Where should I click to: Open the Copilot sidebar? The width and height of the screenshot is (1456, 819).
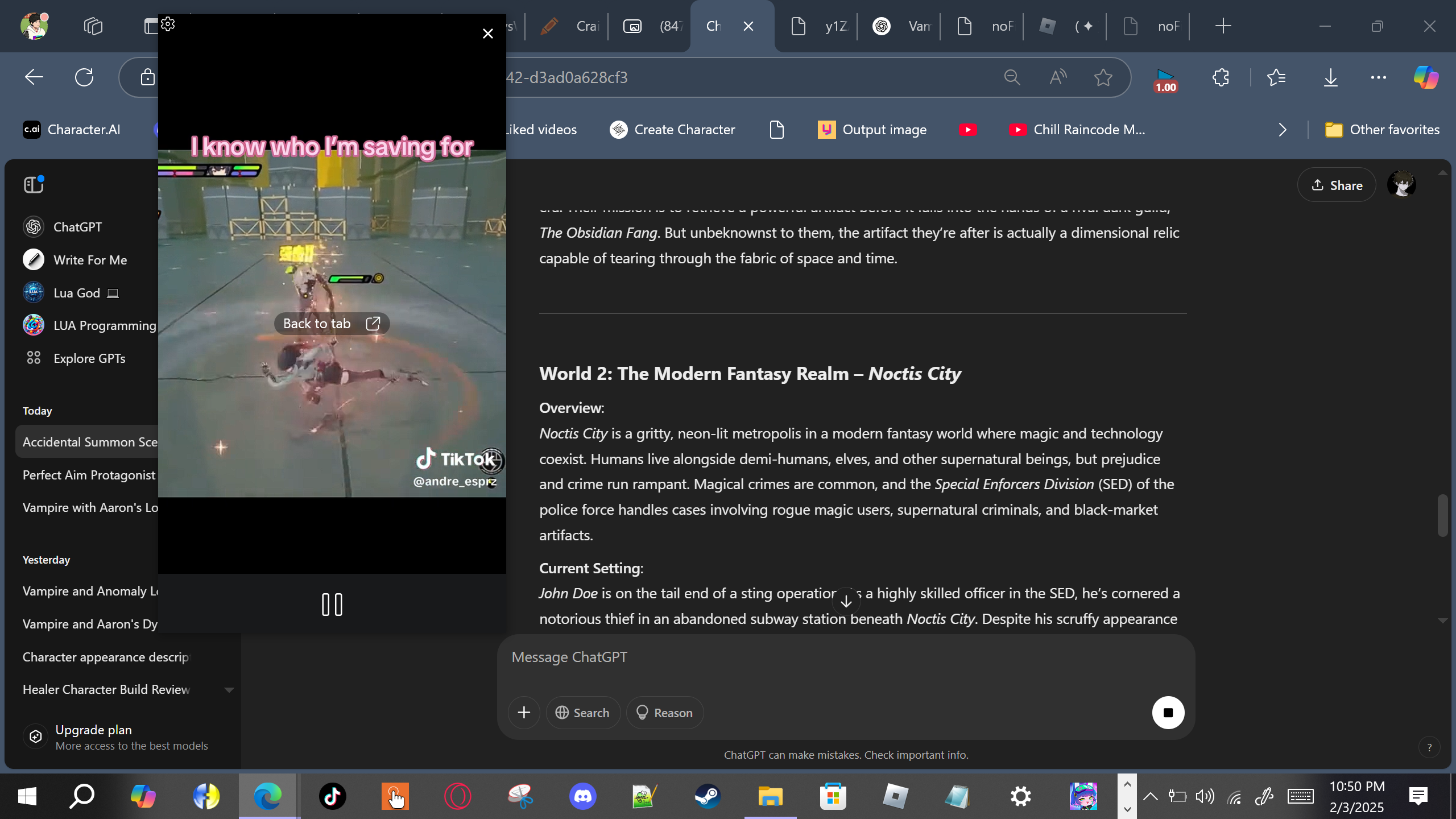[1426, 77]
